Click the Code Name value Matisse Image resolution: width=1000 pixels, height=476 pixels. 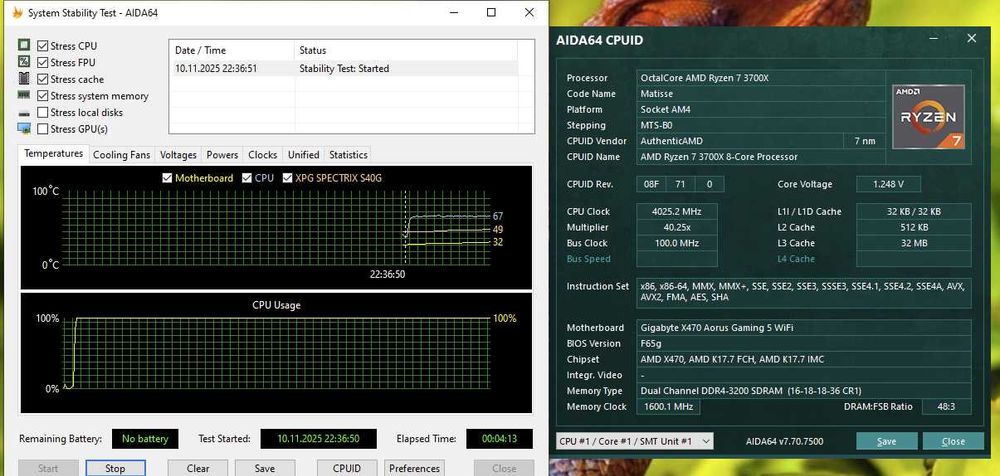pyautogui.click(x=761, y=94)
